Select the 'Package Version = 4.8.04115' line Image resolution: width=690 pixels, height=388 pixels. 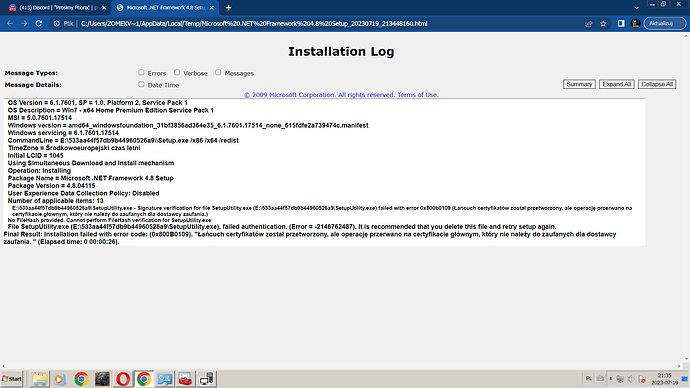click(x=51, y=186)
